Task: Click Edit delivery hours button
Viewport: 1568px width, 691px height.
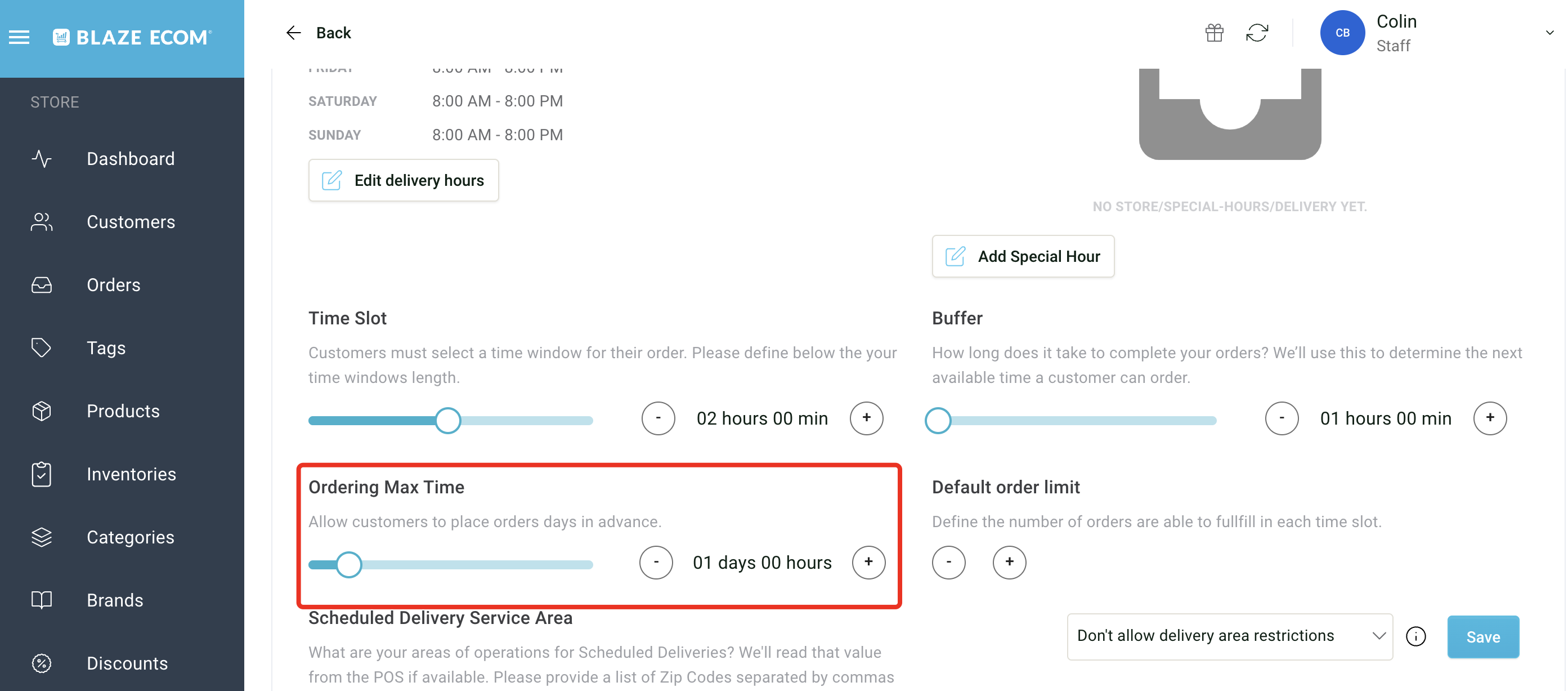Action: click(x=404, y=180)
